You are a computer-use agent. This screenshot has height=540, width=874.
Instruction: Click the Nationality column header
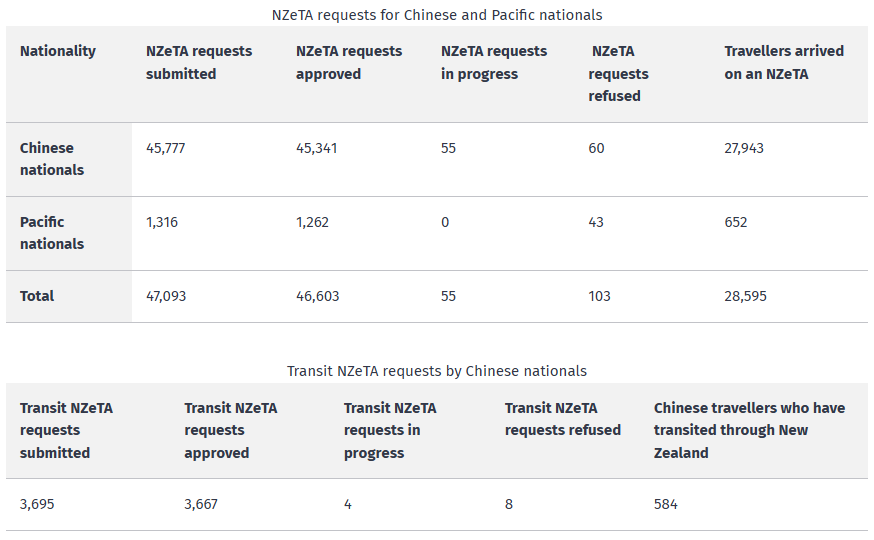click(x=58, y=51)
